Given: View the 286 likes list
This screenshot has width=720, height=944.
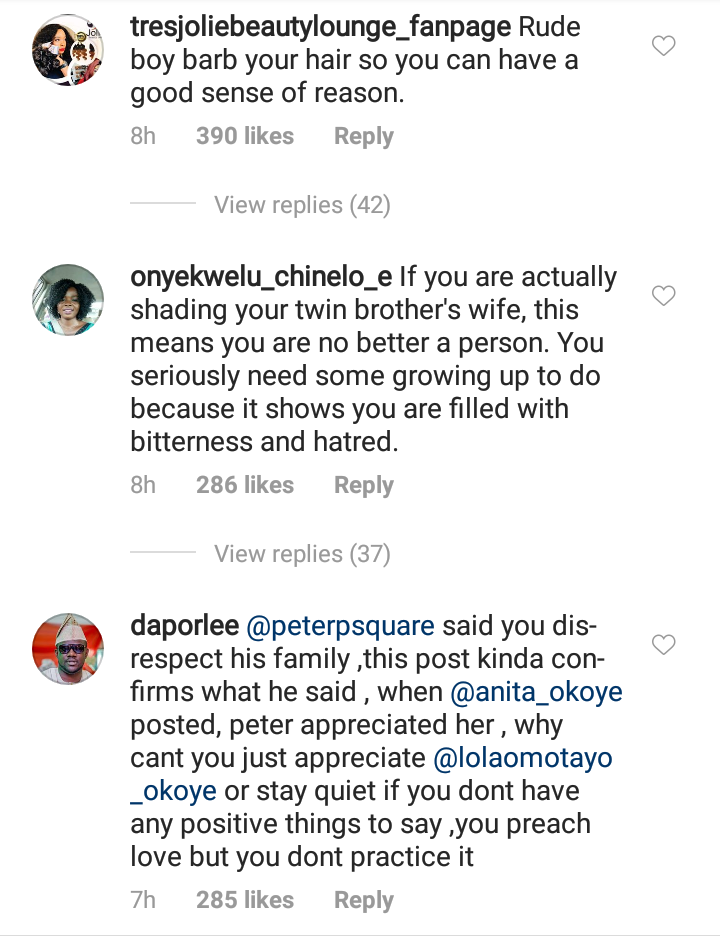Looking at the screenshot, I should click(x=245, y=485).
